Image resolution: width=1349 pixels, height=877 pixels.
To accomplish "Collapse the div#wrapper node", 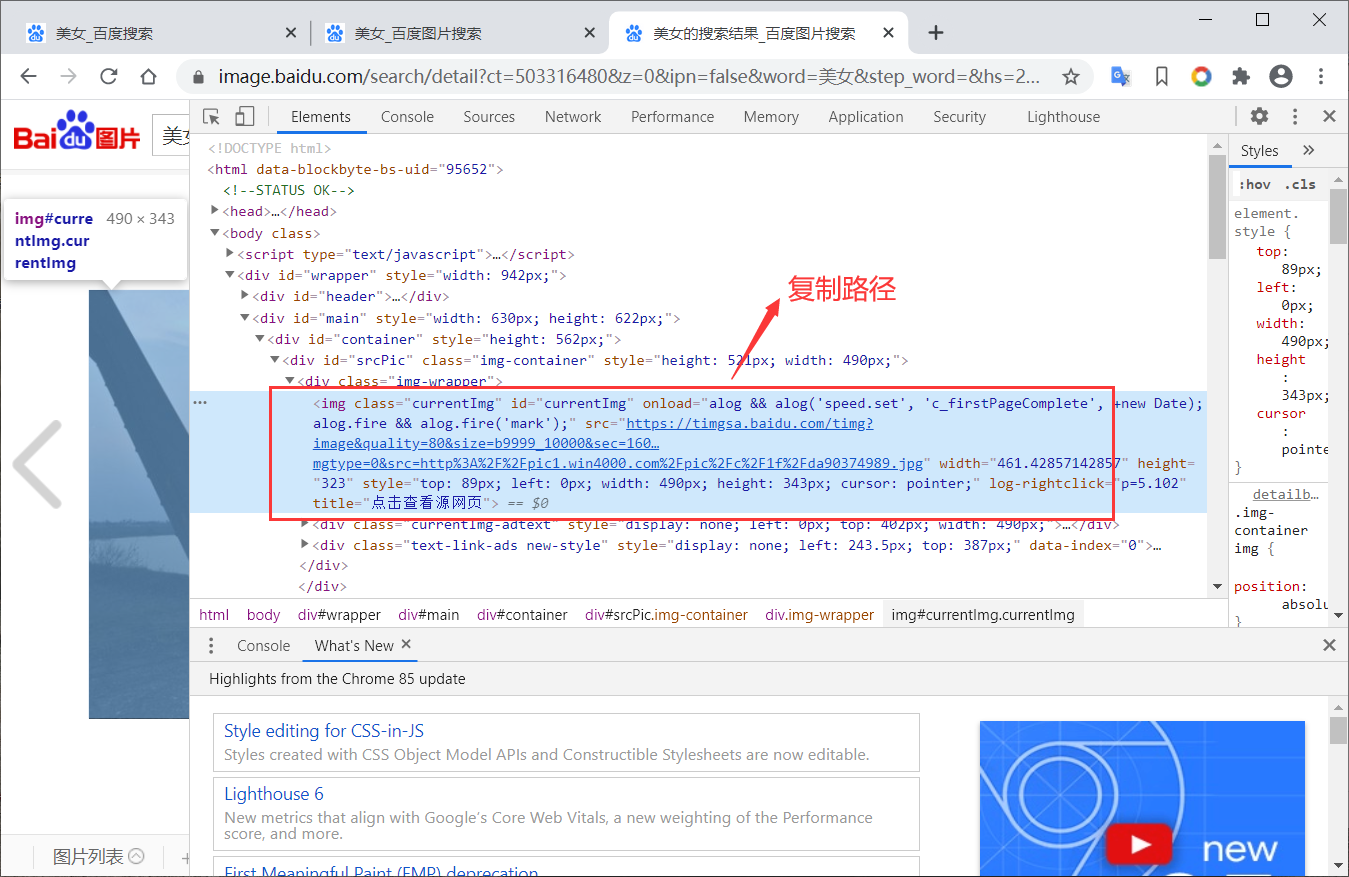I will pyautogui.click(x=231, y=275).
